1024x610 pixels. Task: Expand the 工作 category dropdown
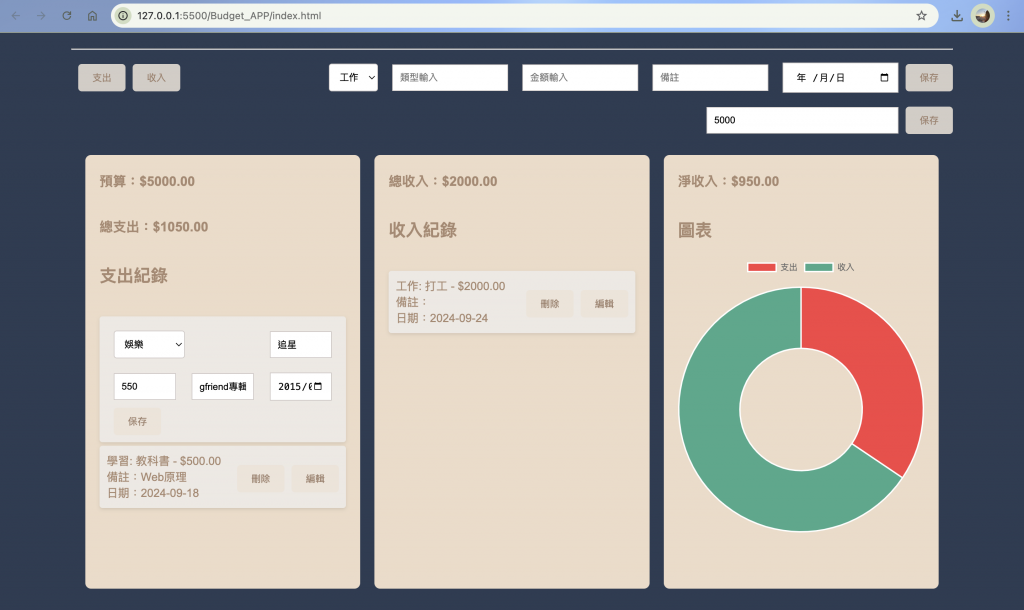[x=353, y=78]
